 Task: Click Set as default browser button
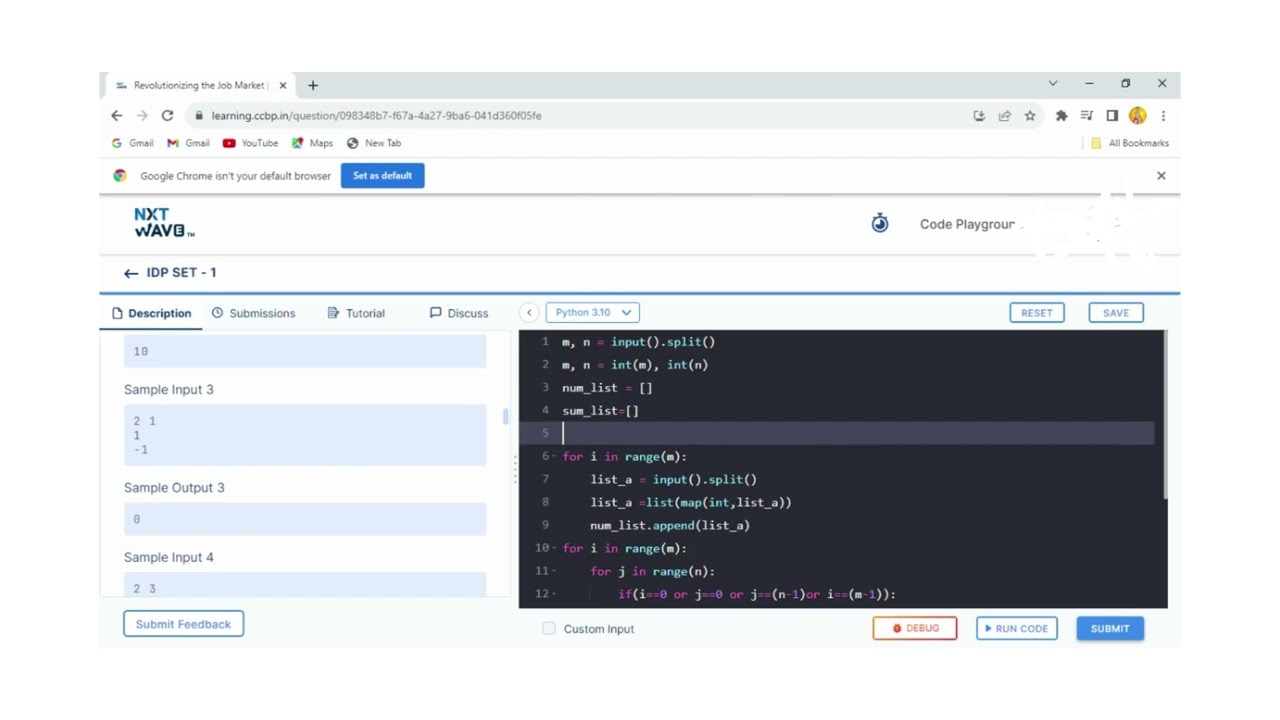pyautogui.click(x=382, y=176)
